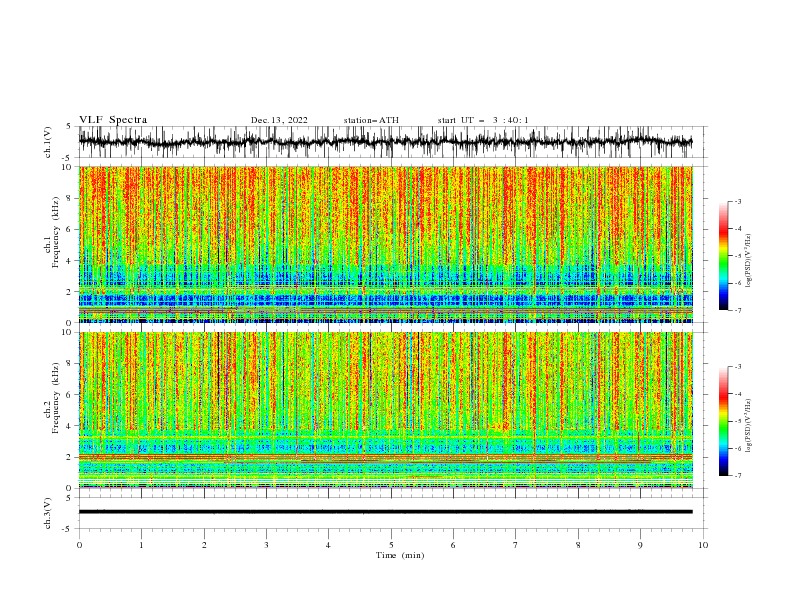Screen dimensions: 792x612
Task: Click the 'start UT = 3 :40: 1' label
Action: [483, 120]
